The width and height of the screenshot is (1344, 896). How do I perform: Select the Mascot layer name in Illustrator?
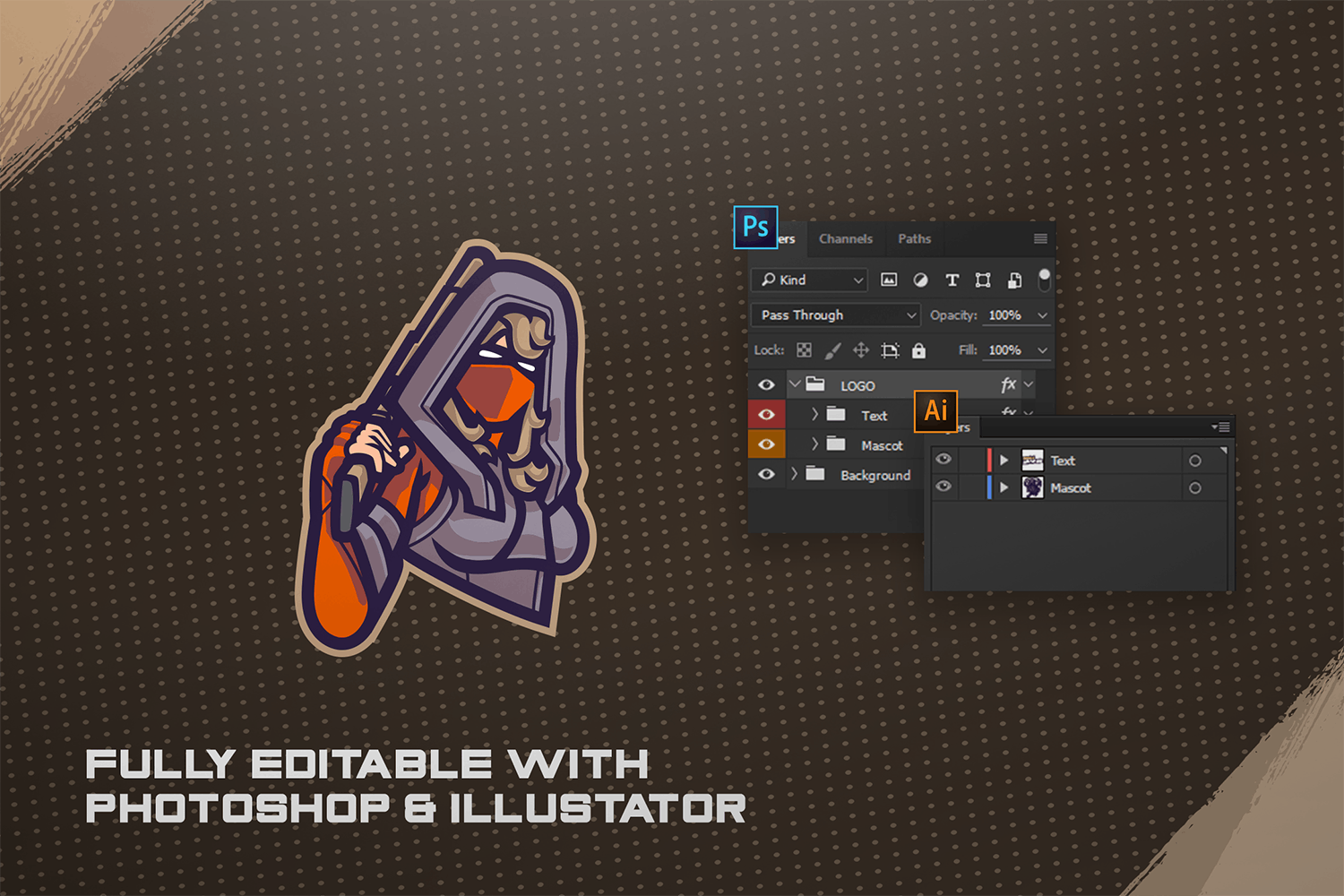pos(1071,488)
